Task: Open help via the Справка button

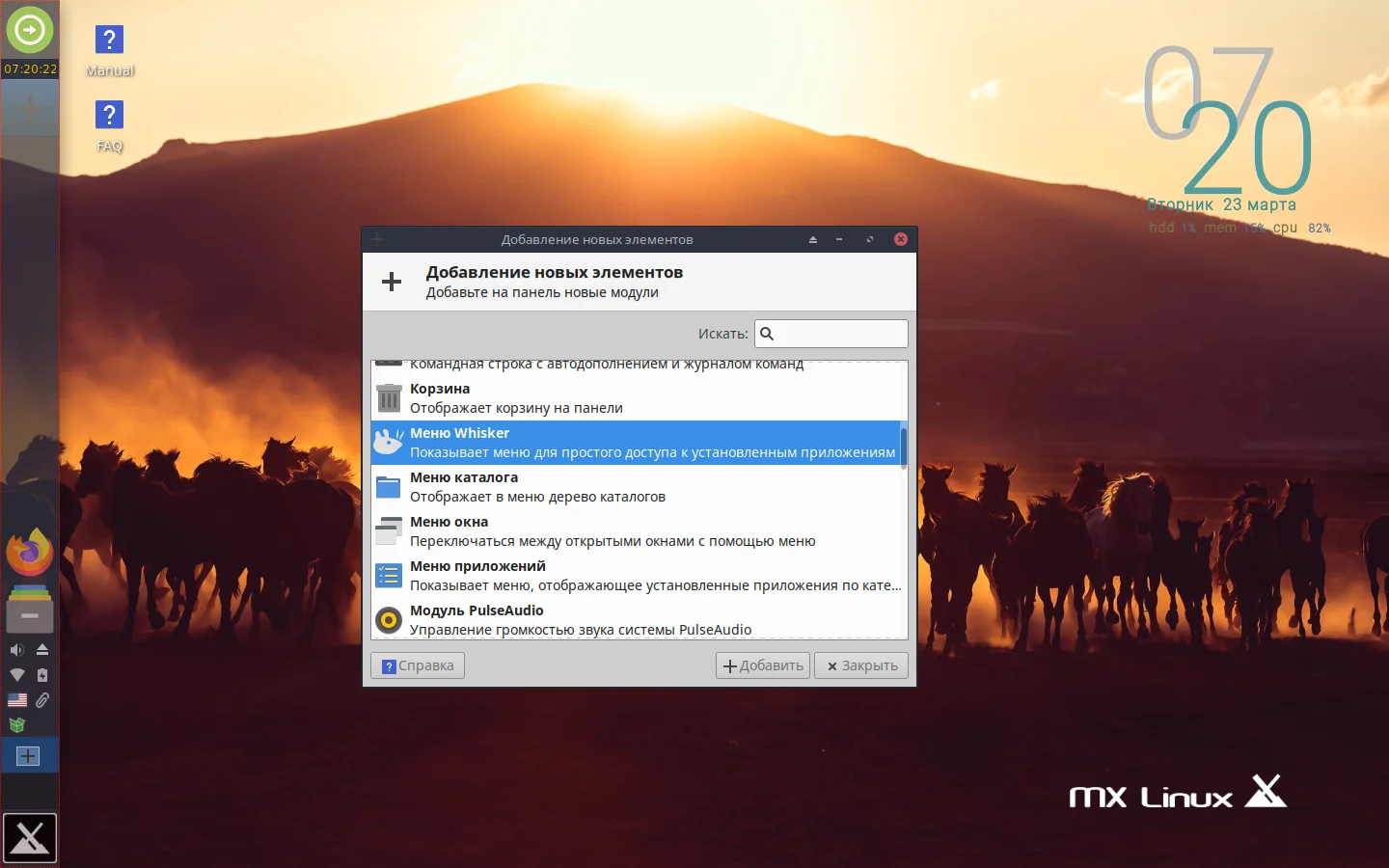Action: pyautogui.click(x=417, y=665)
